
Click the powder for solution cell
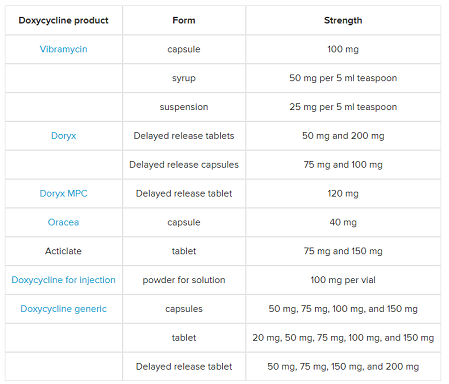(x=184, y=280)
